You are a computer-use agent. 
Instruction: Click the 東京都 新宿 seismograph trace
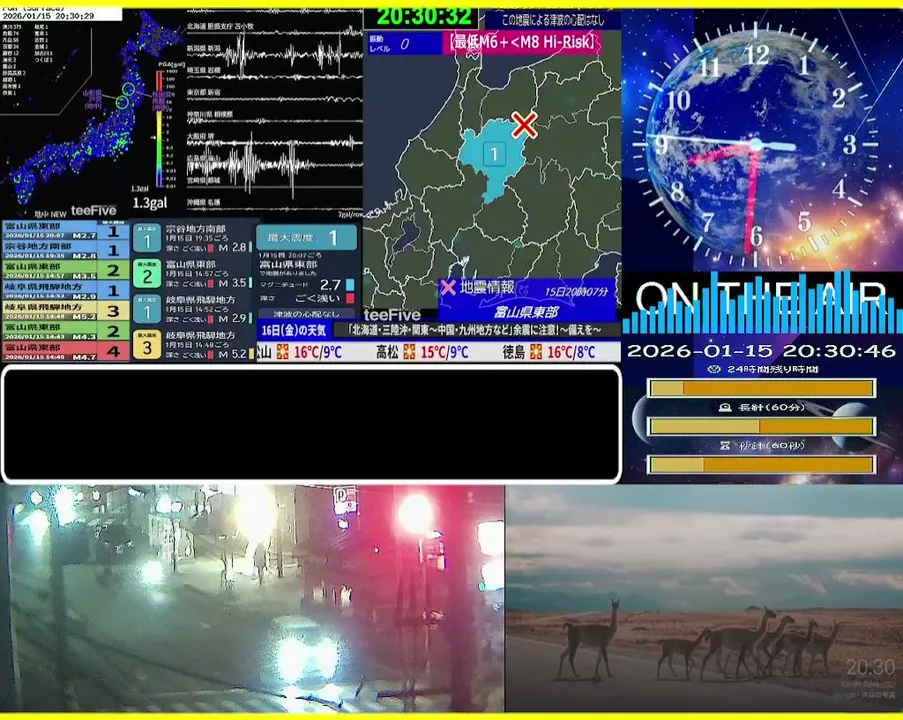coord(275,99)
